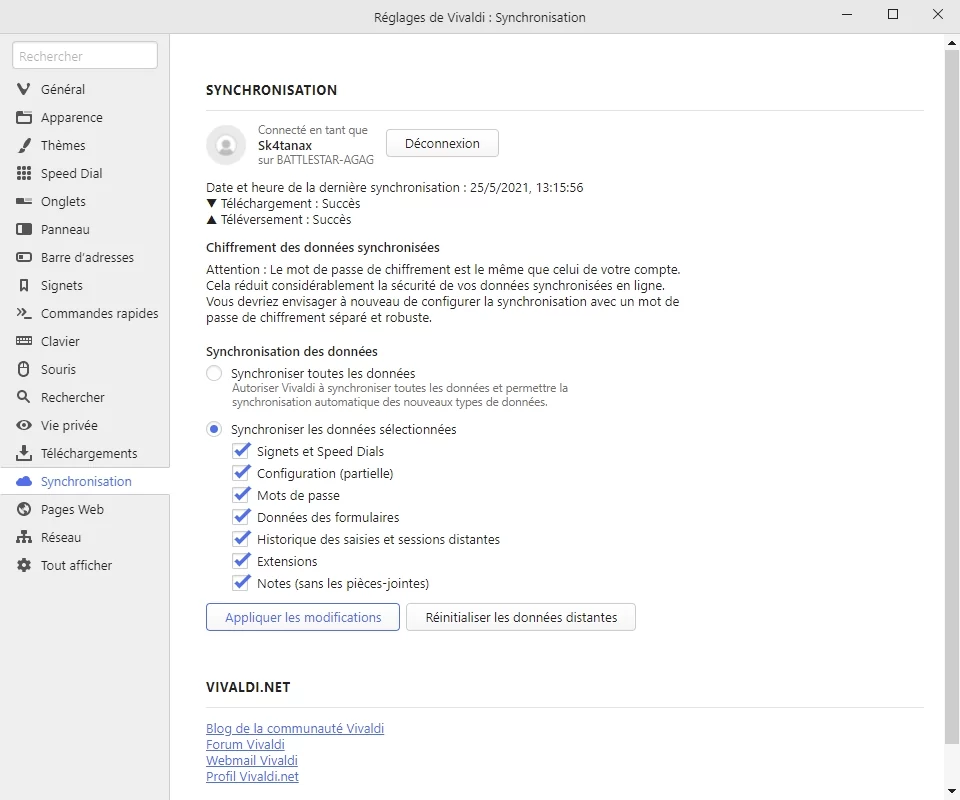Click the Réseau network icon

(x=23, y=537)
